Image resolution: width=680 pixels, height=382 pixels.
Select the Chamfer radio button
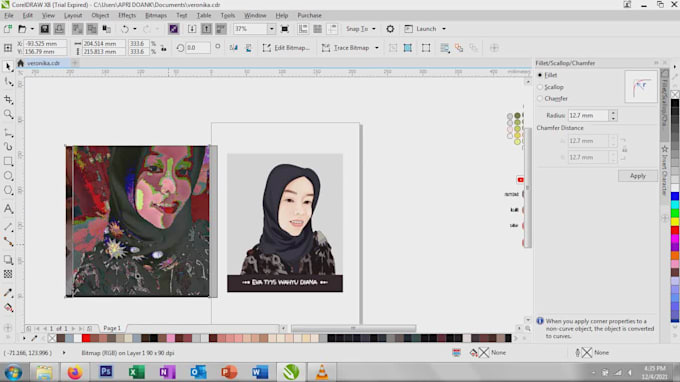(x=540, y=99)
